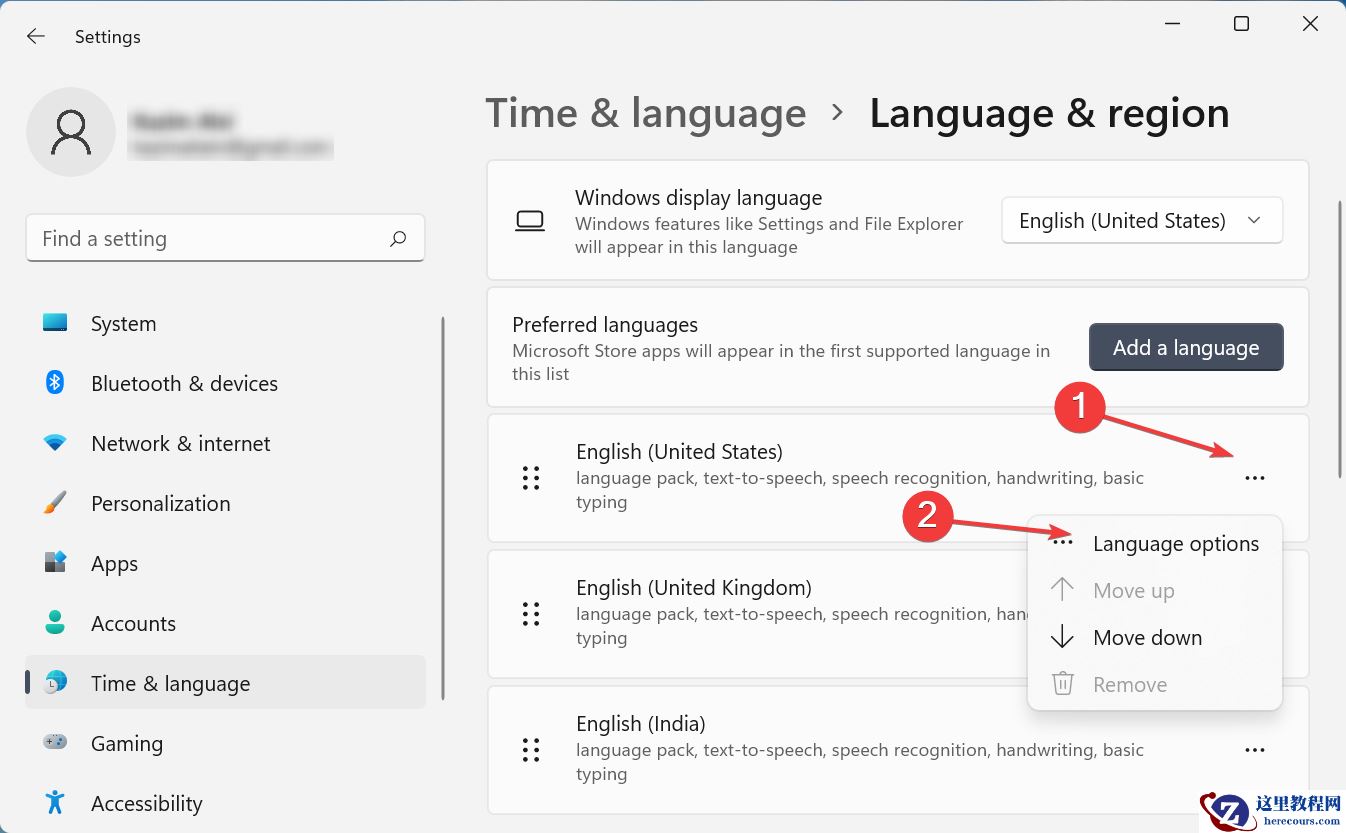Screen dimensions: 1346x833
Task: Click the main page vertical scrollbar
Action: click(1339, 340)
